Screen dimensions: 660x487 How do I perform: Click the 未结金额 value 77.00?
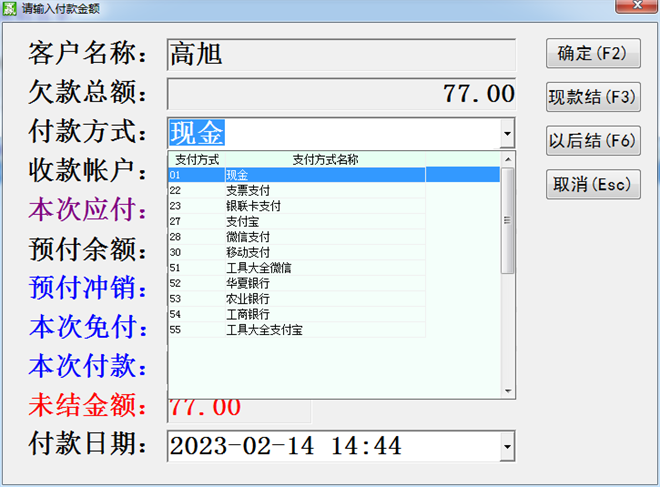coord(205,408)
